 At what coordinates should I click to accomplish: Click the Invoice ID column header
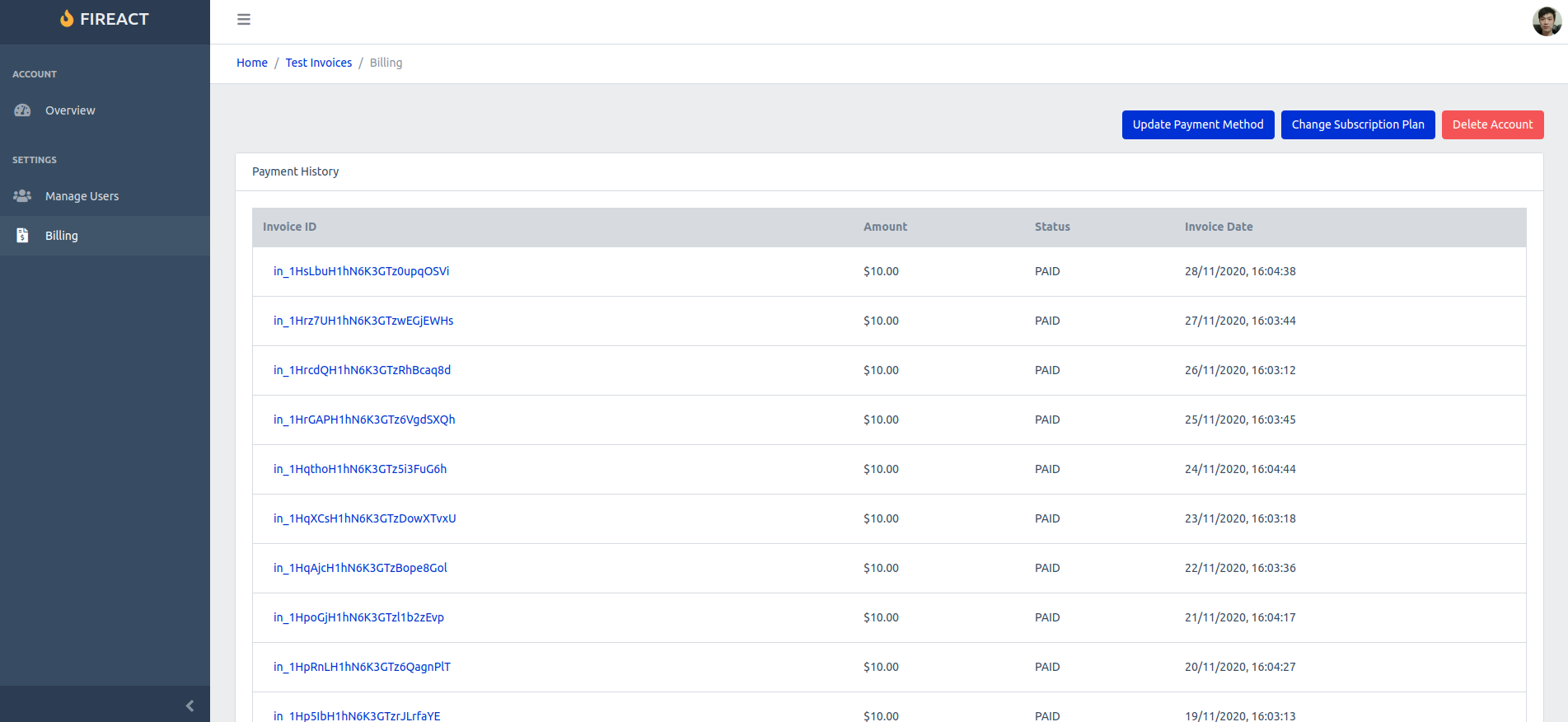click(x=289, y=227)
